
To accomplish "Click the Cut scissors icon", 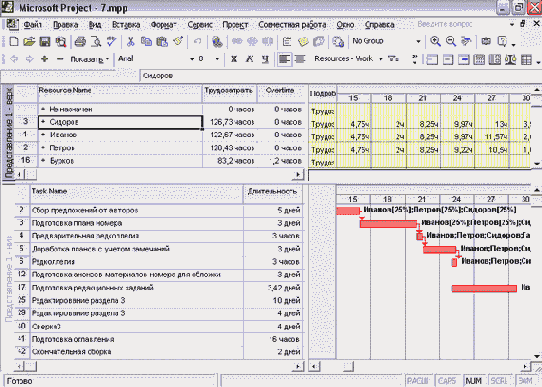I will 130,42.
